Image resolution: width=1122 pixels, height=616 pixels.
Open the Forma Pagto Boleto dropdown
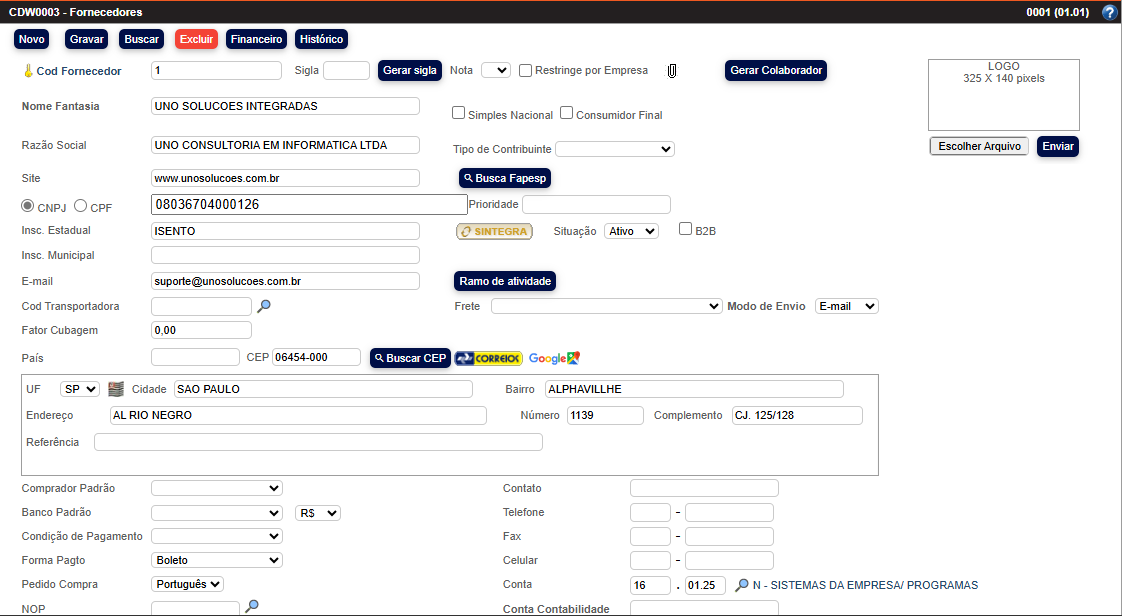(x=216, y=560)
